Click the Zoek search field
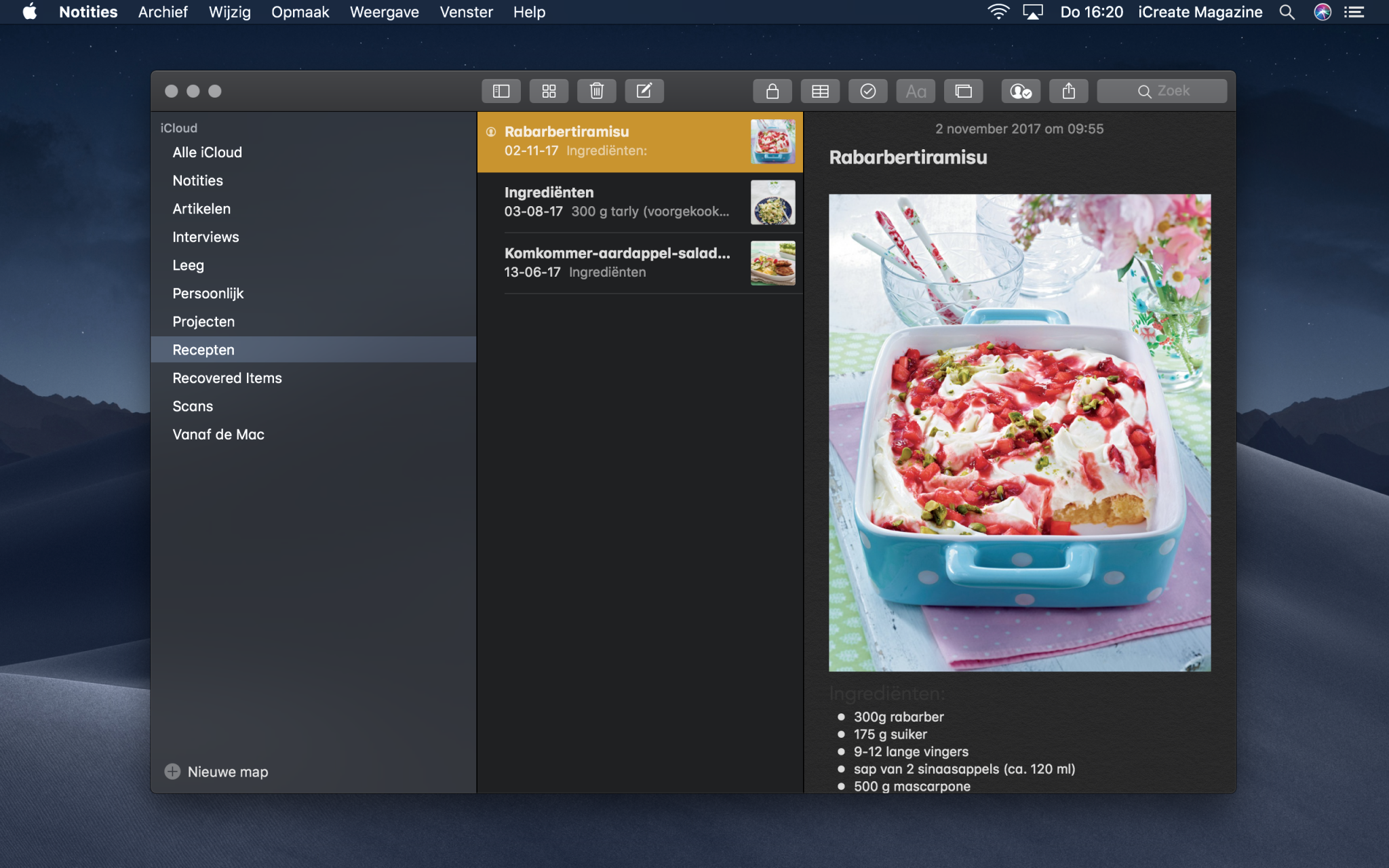Screen dimensions: 1389x868 click(x=1162, y=91)
